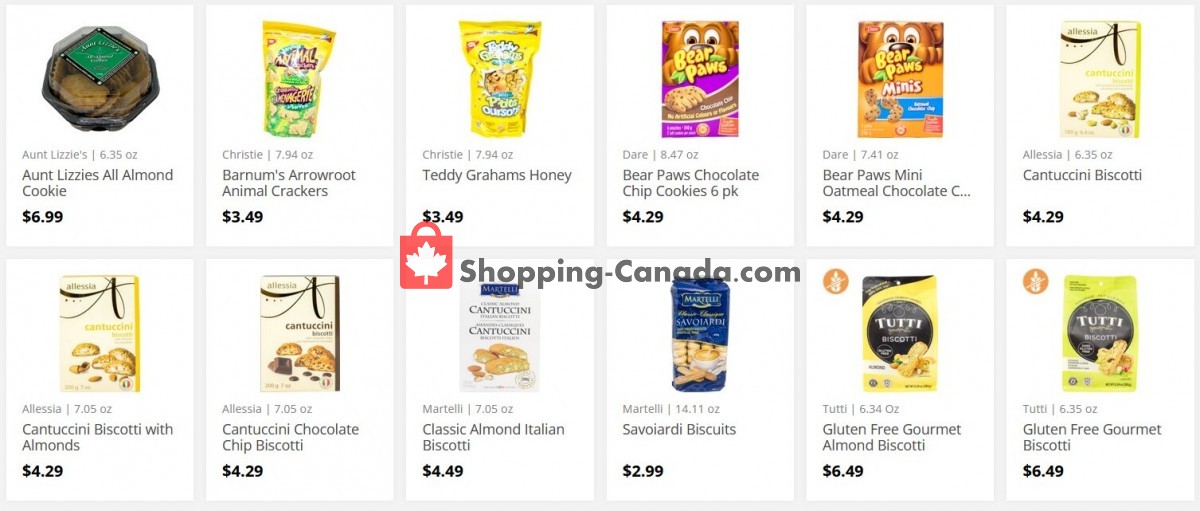Open the Classic Almond Italian Biscotti title
Screen dimensions: 1200x511
pos(493,437)
